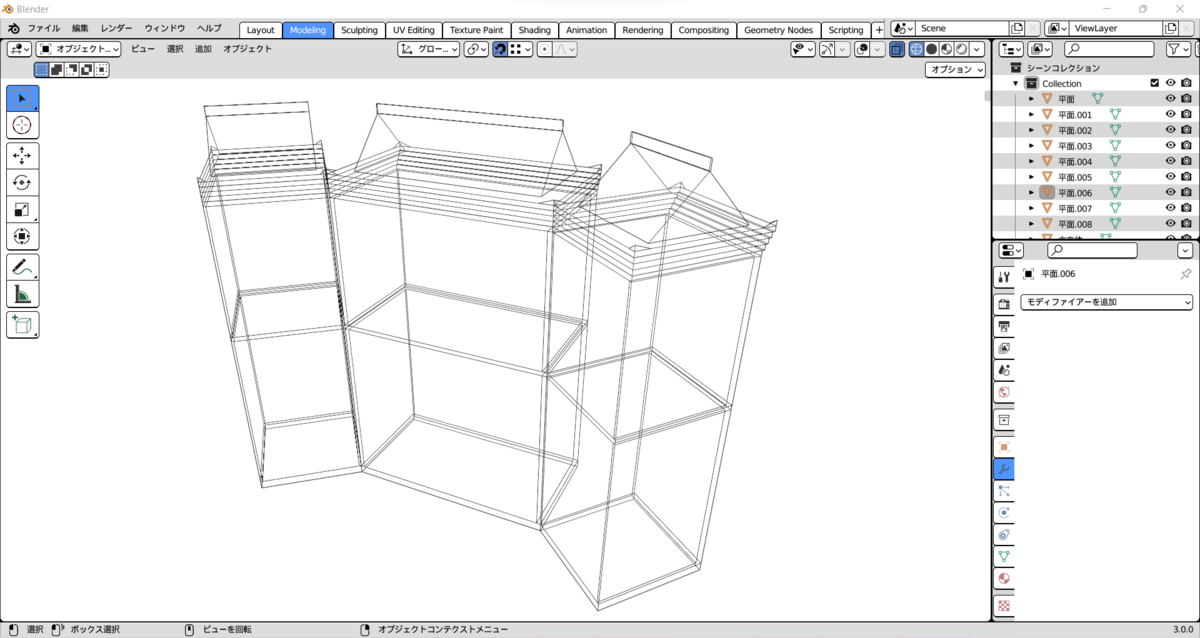Open the オプション dropdown
The width and height of the screenshot is (1200, 638).
pyautogui.click(x=955, y=70)
